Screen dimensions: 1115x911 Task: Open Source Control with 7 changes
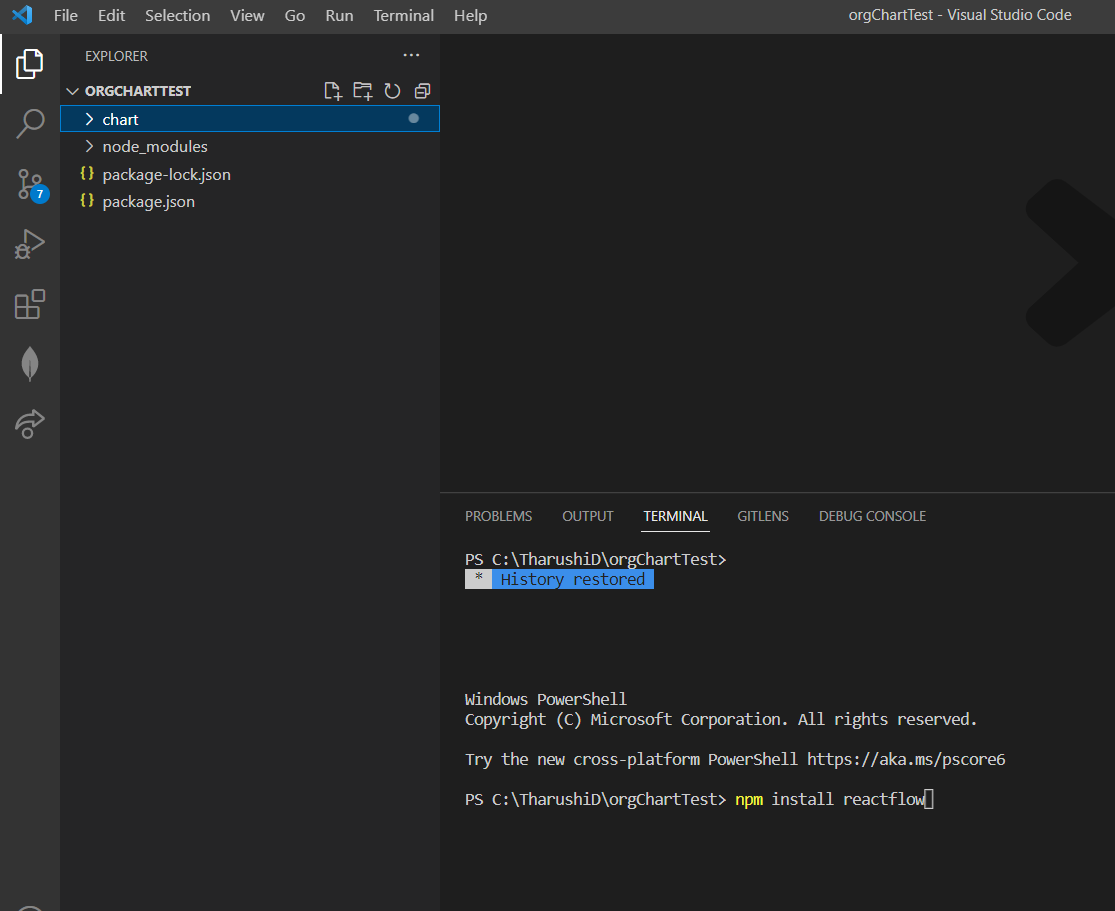31,185
